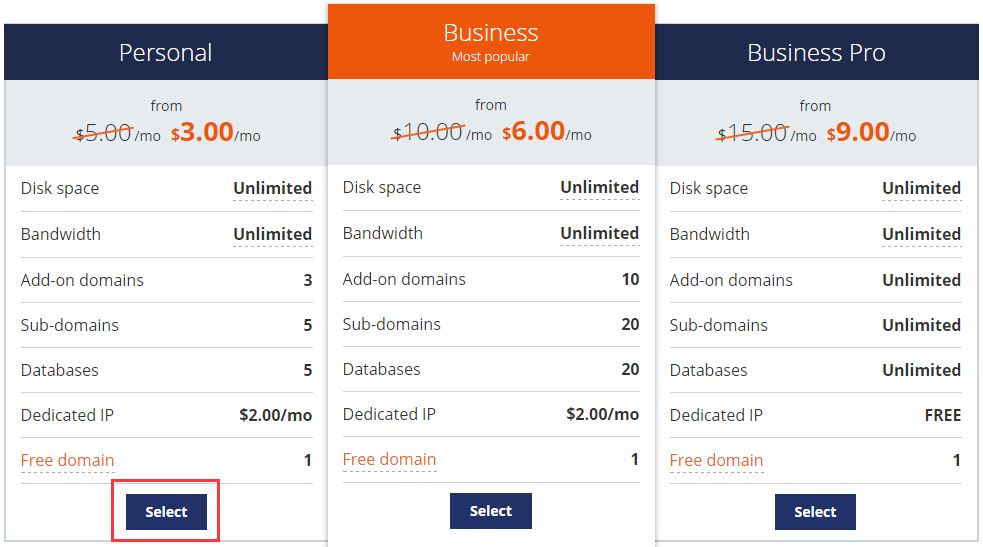Click the Personal plan header
The width and height of the screenshot is (983, 547).
(166, 52)
